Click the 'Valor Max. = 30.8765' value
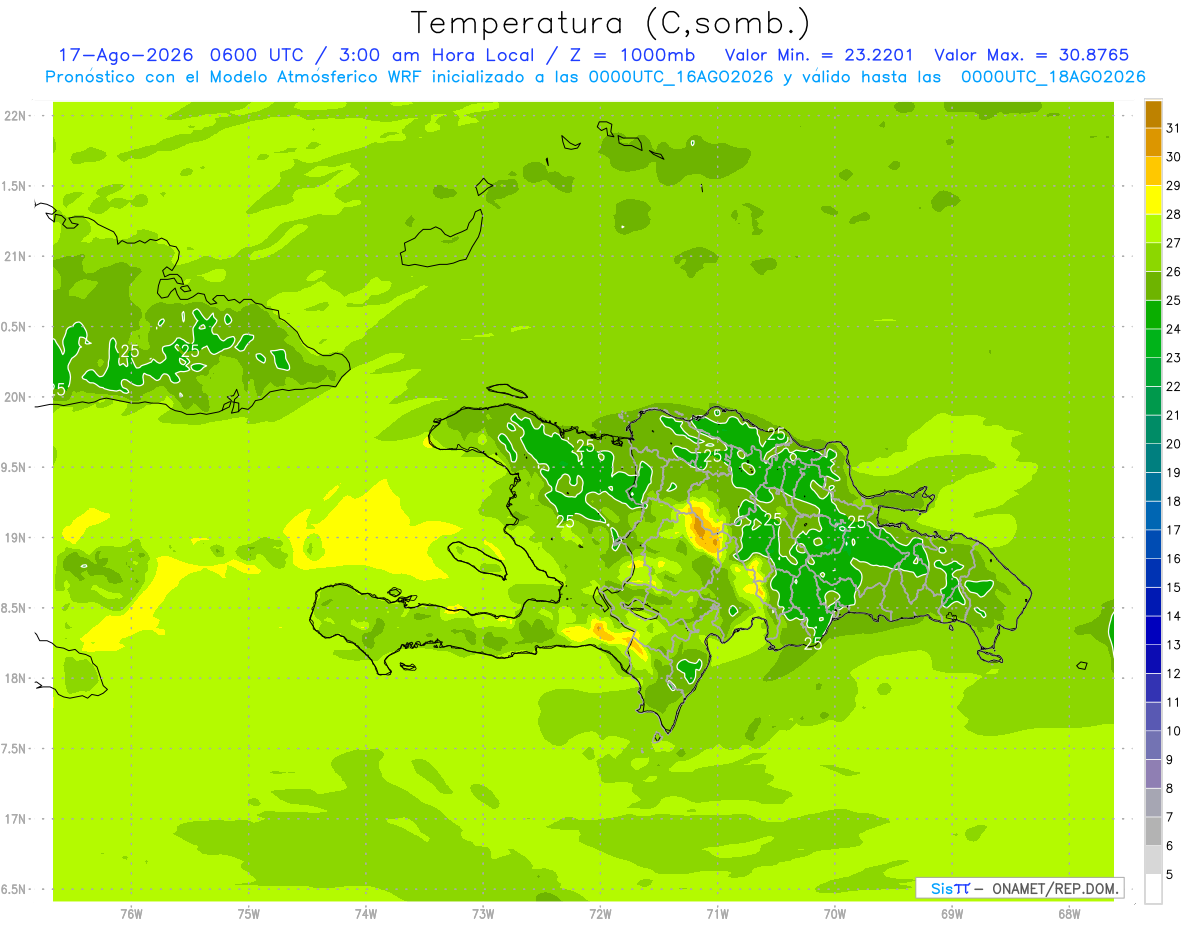Screen dimensions: 1200x927 click(1030, 55)
